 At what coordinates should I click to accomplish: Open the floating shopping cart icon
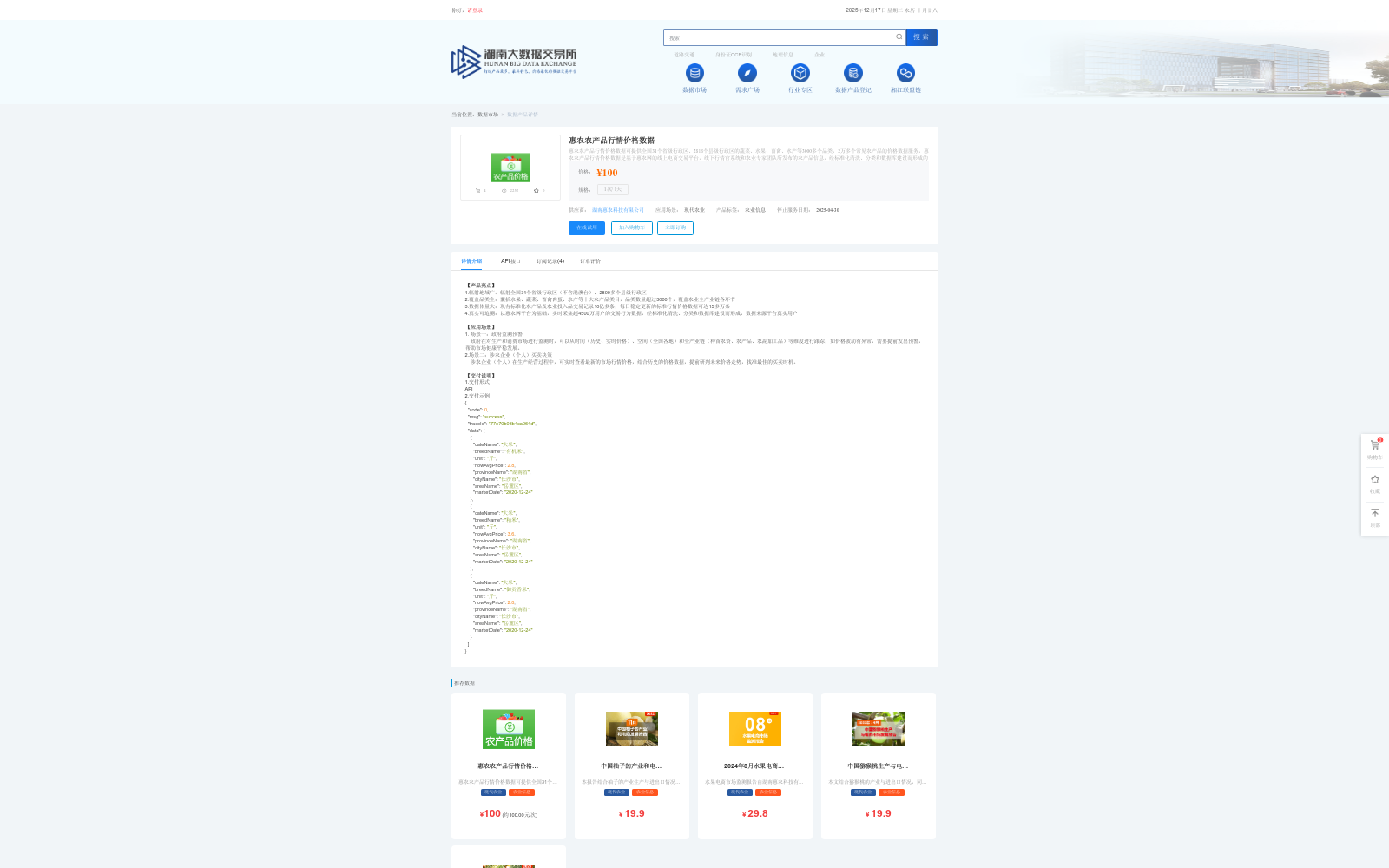tap(1375, 444)
